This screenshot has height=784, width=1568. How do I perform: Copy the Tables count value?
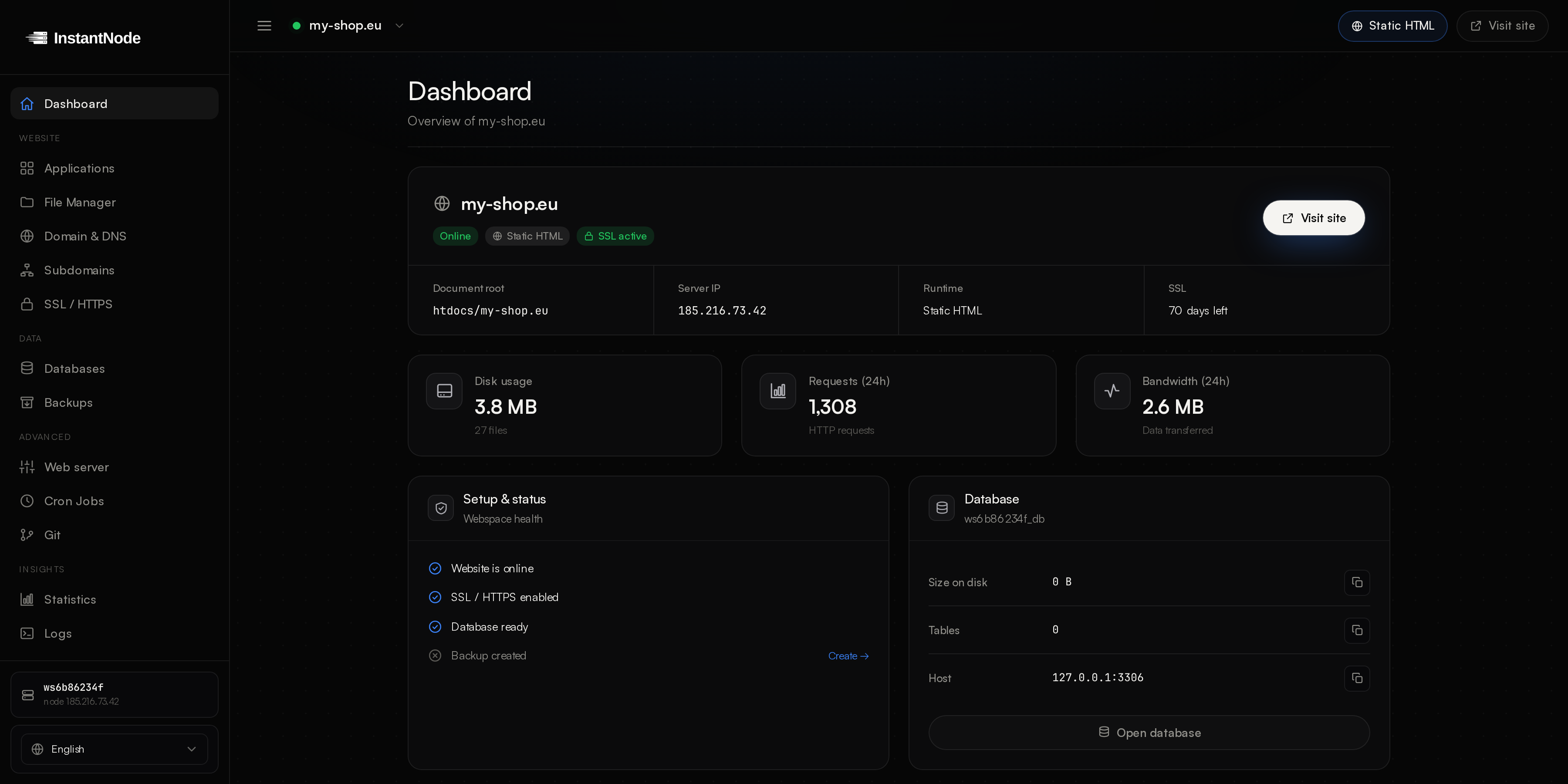click(1357, 630)
